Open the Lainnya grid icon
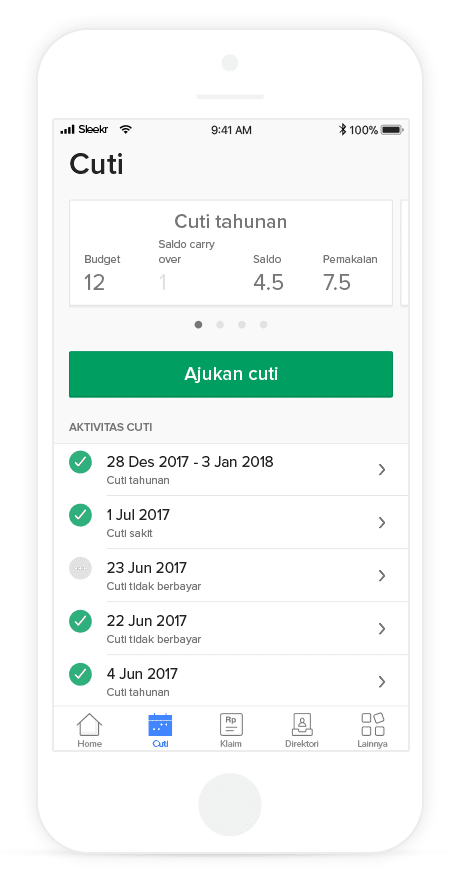Viewport: 460px width, 870px height. (372, 725)
